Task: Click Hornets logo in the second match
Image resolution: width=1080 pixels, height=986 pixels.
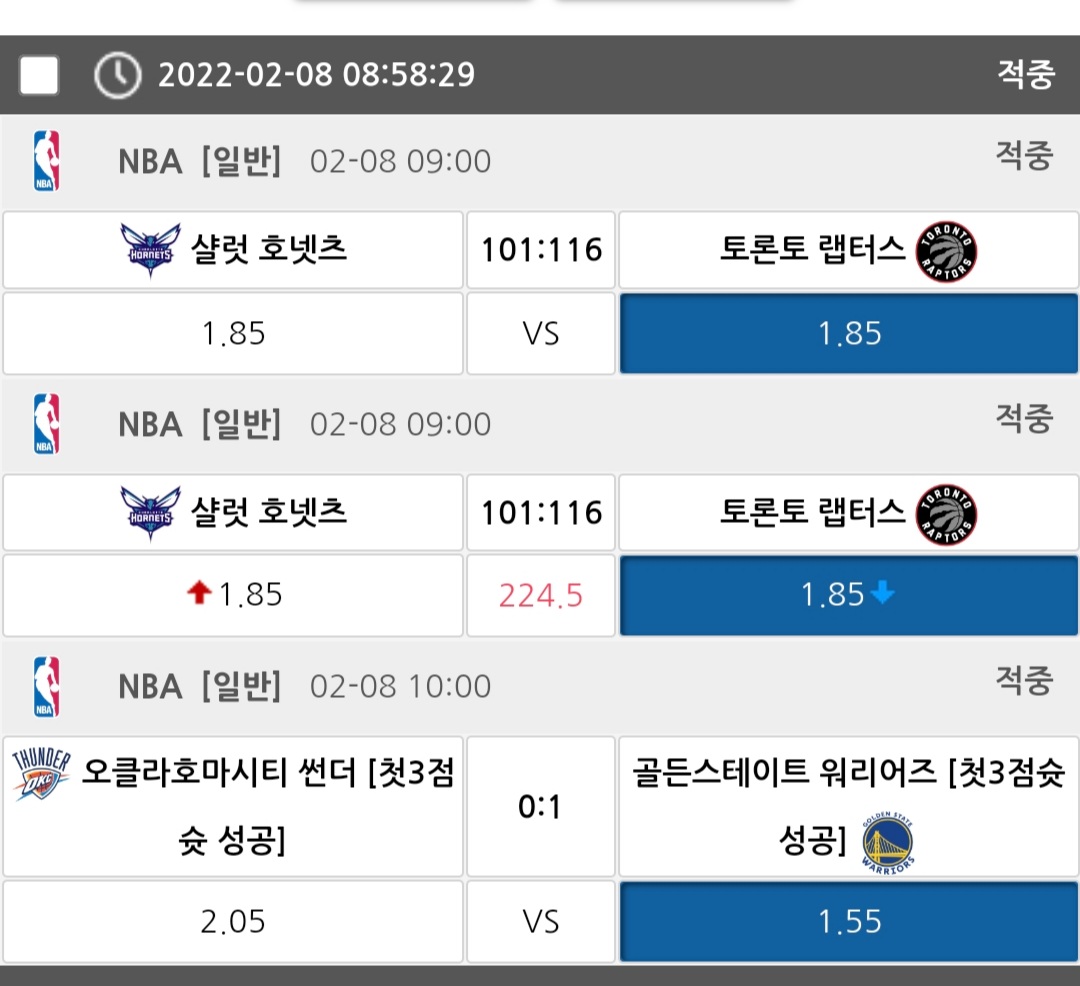Action: [x=150, y=512]
